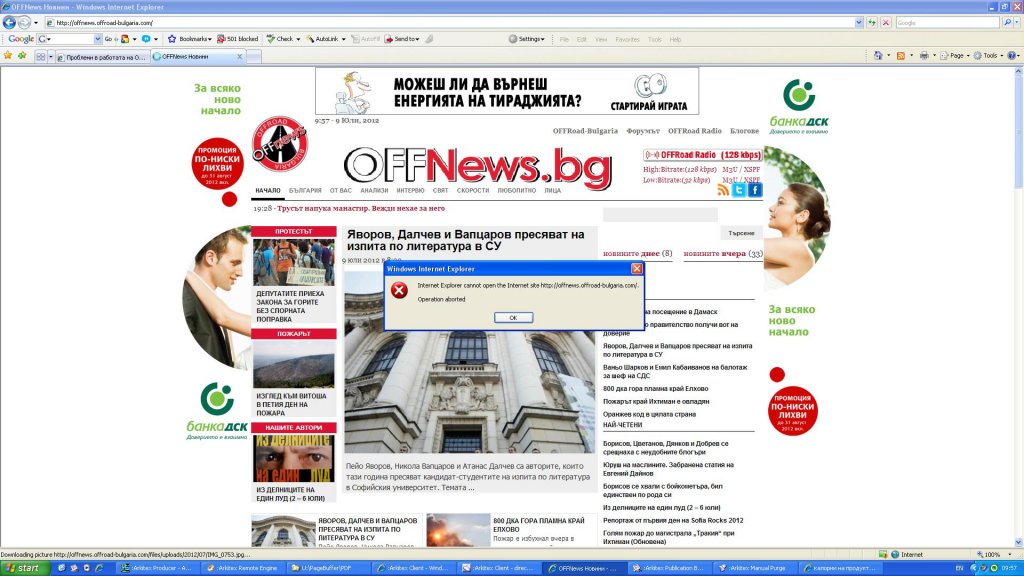Go back with the browser Back arrow
Image resolution: width=1024 pixels, height=576 pixels.
pyautogui.click(x=8, y=22)
